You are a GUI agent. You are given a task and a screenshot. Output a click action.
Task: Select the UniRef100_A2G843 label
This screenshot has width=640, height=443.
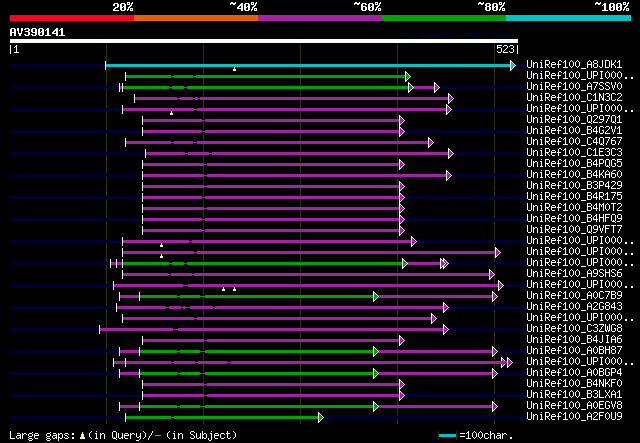pyautogui.click(x=574, y=307)
